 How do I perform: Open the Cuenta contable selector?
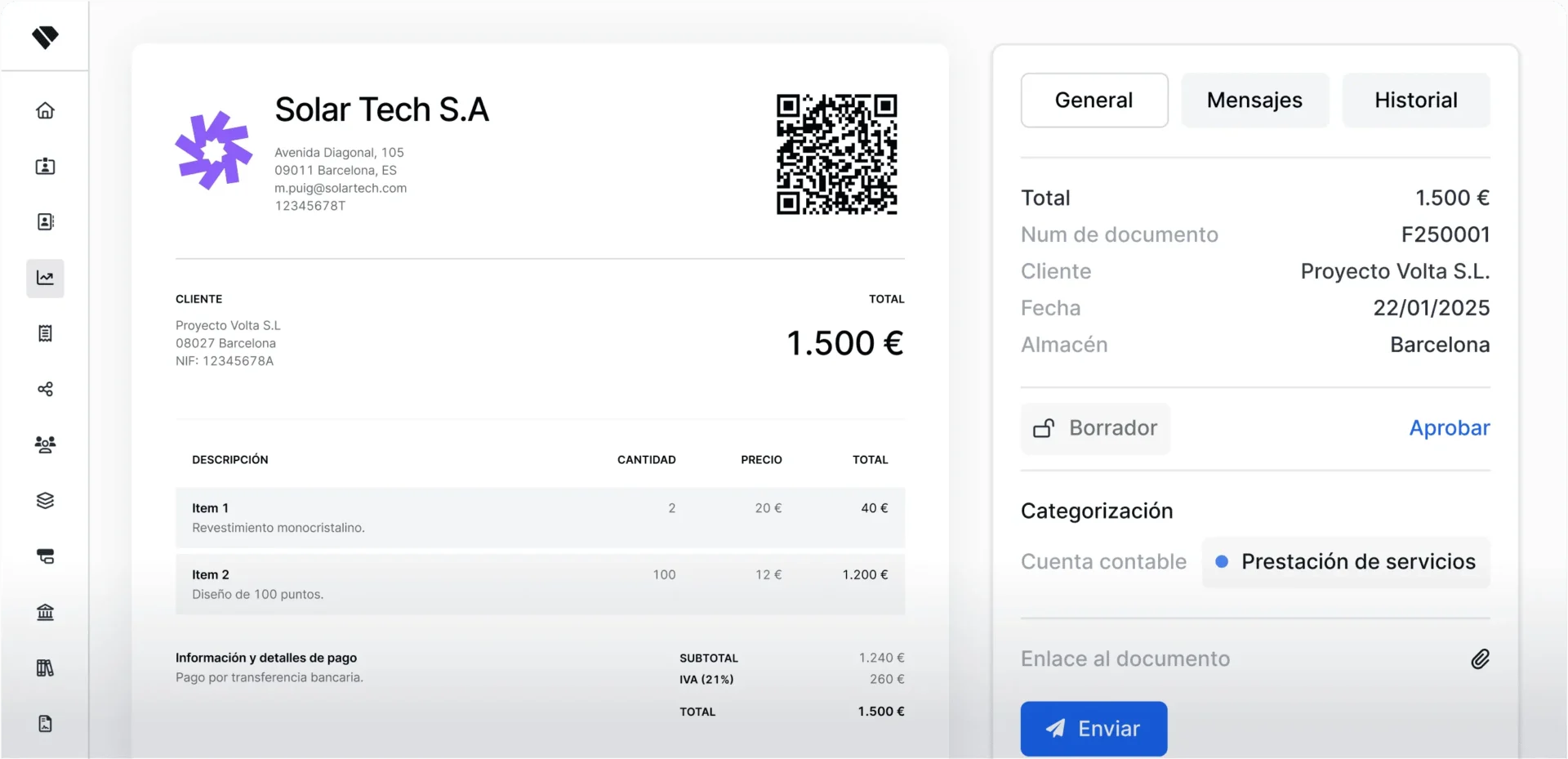coord(1103,561)
